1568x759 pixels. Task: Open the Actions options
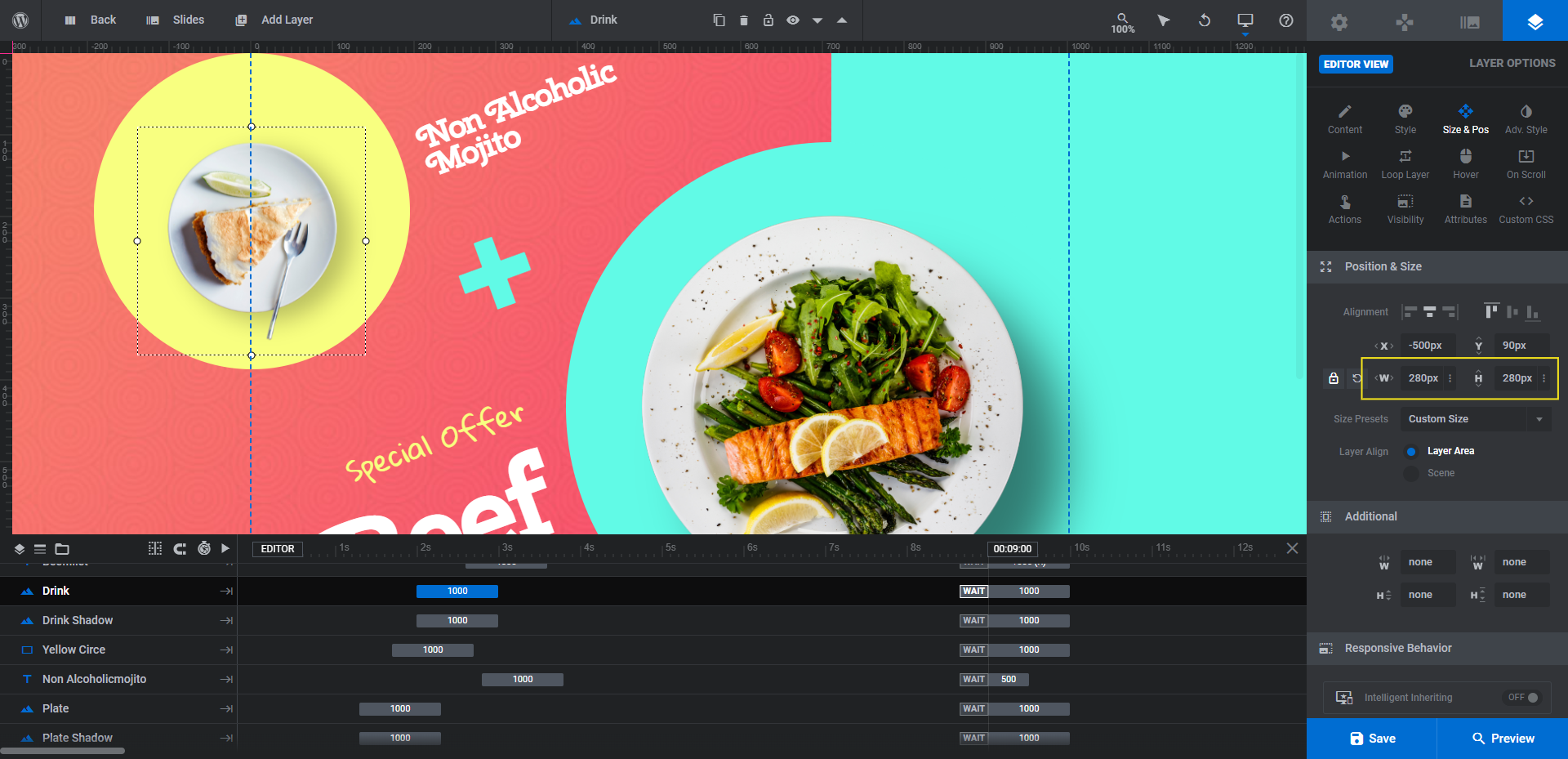click(x=1345, y=209)
